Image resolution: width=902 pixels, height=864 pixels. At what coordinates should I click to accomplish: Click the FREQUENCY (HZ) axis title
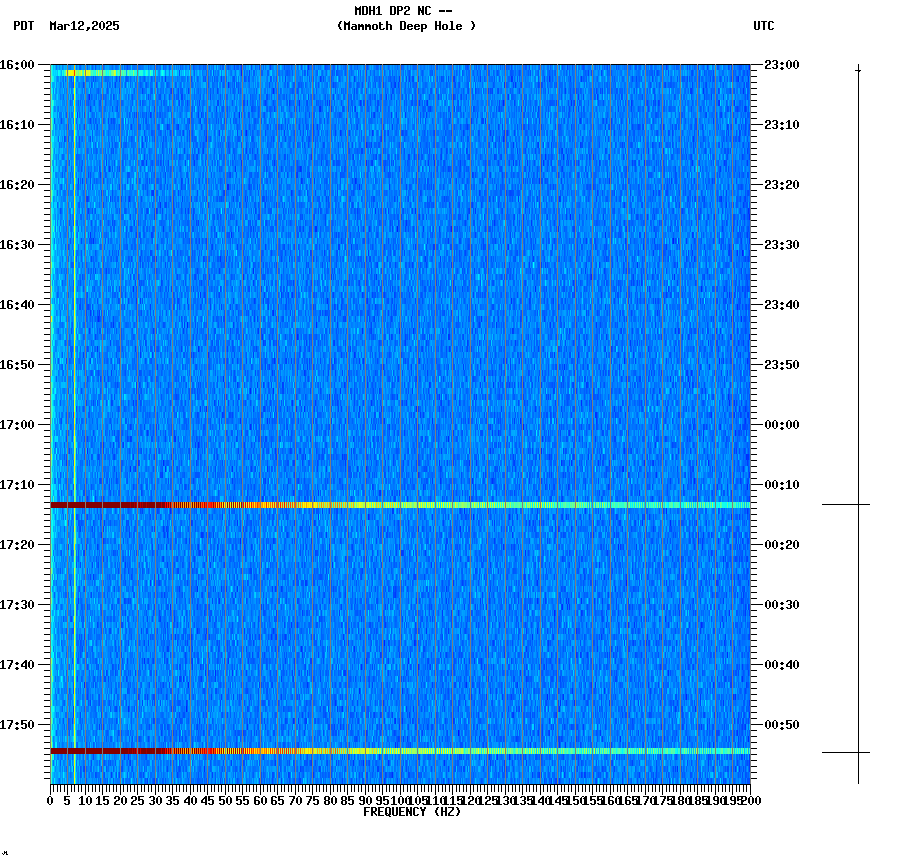[x=412, y=812]
